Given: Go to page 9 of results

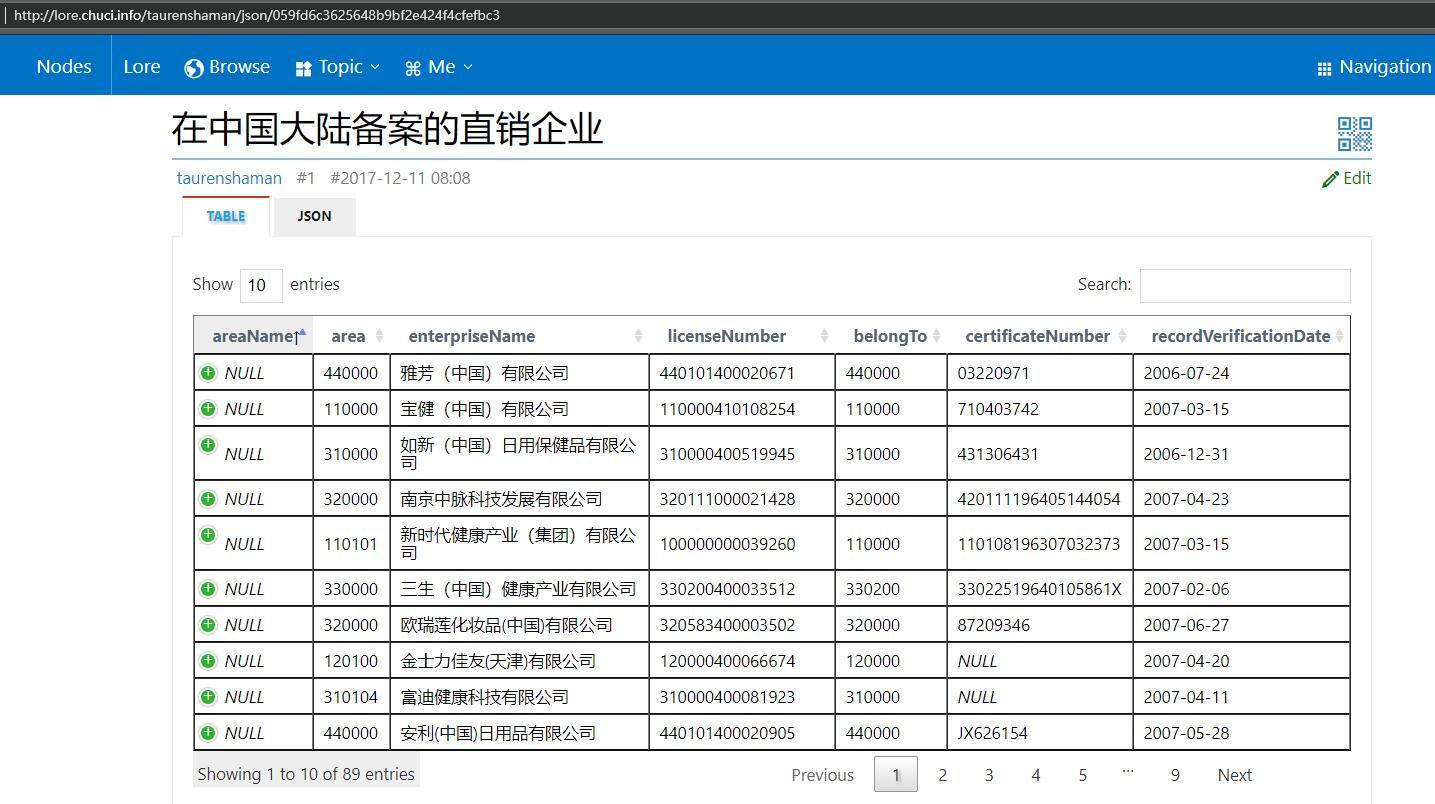Looking at the screenshot, I should coord(1175,775).
